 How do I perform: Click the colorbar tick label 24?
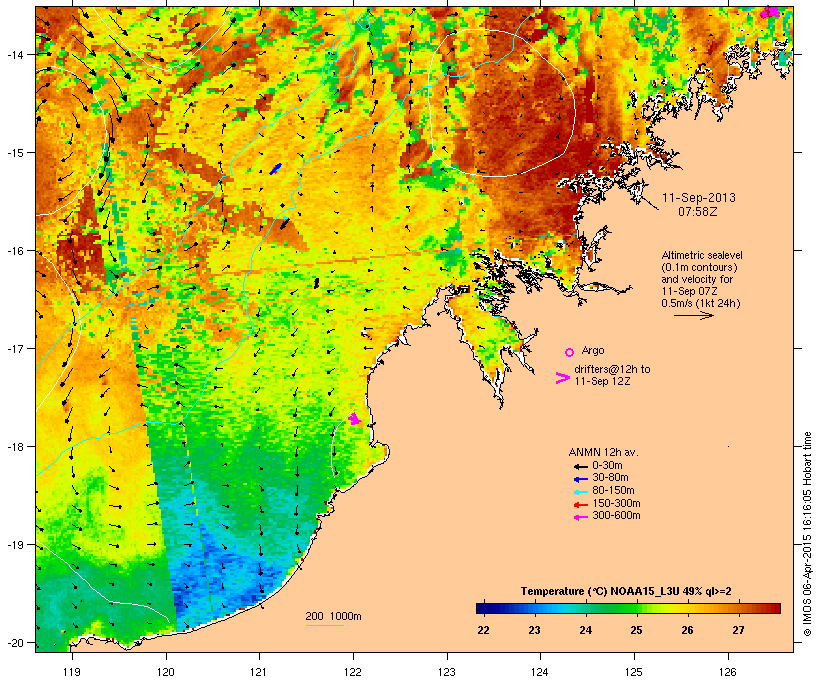[585, 630]
